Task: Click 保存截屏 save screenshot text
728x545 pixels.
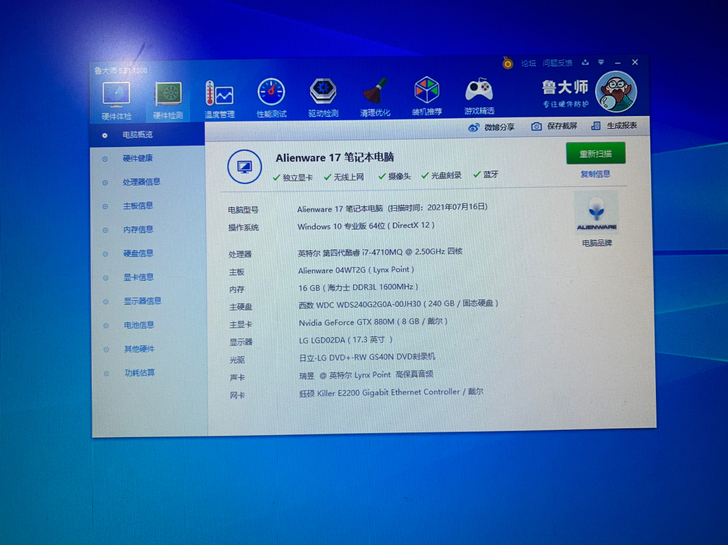Action: click(562, 126)
